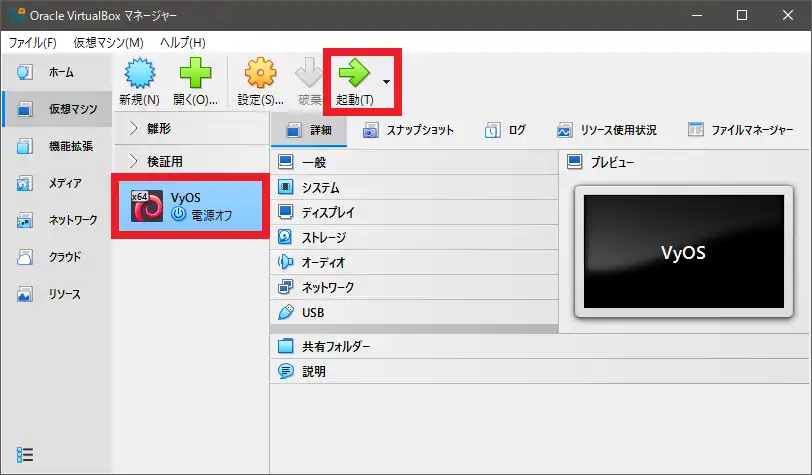
Task: Switch to the リソース使用状況 tab
Action: [x=607, y=130]
